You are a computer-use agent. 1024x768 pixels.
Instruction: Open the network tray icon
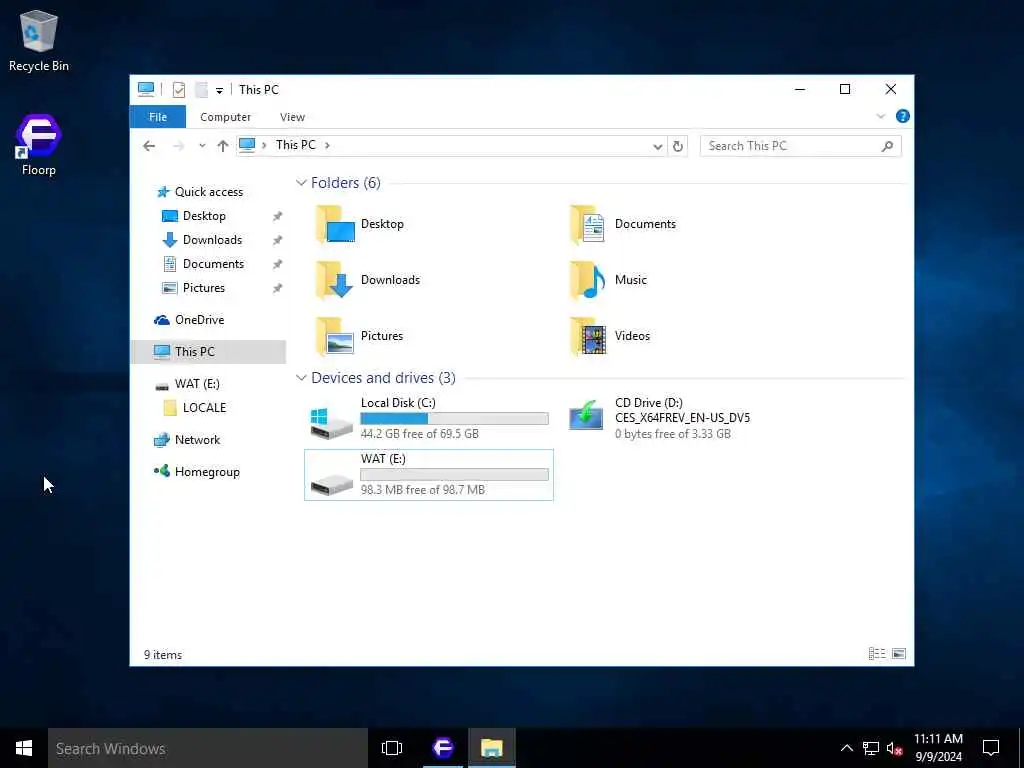click(x=871, y=748)
